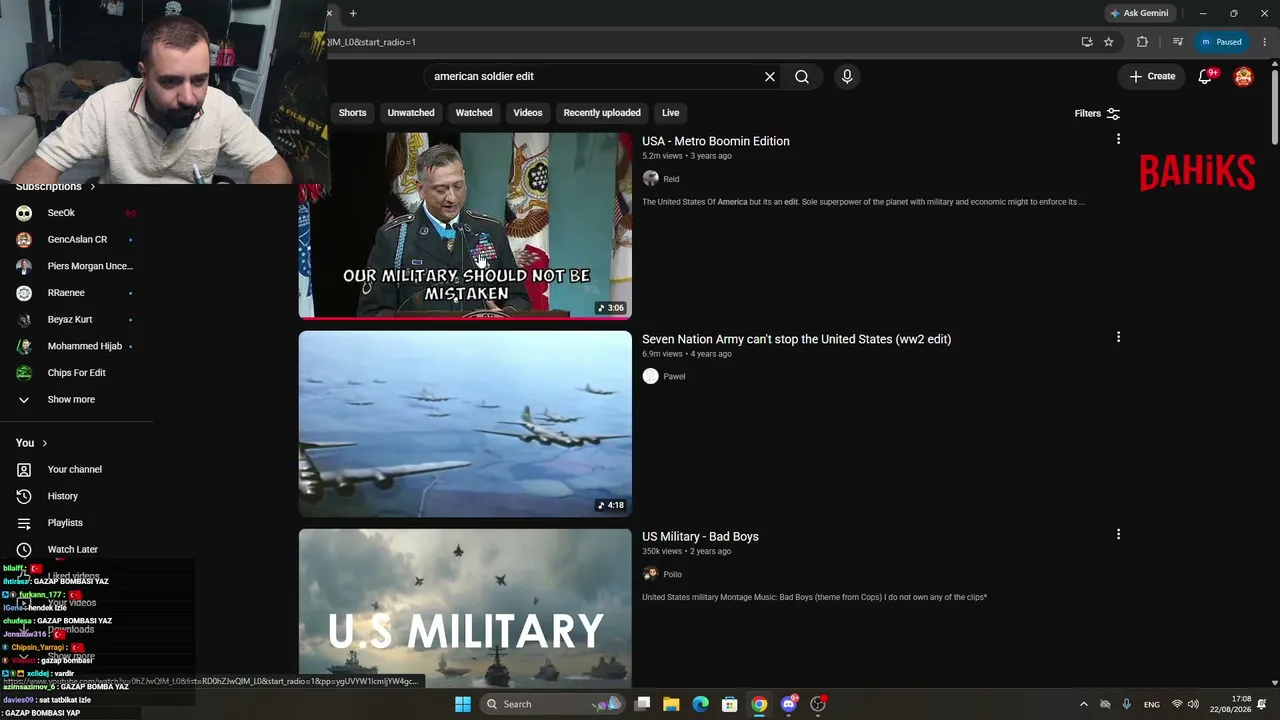Screen dimensions: 1280x720
Task: Show hidden system tray icons
Action: (1083, 704)
